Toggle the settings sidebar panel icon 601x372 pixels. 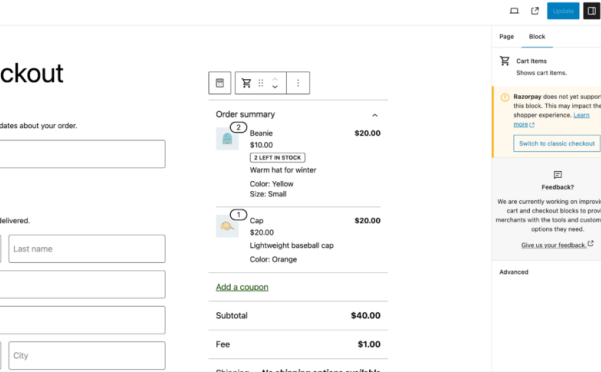(592, 11)
